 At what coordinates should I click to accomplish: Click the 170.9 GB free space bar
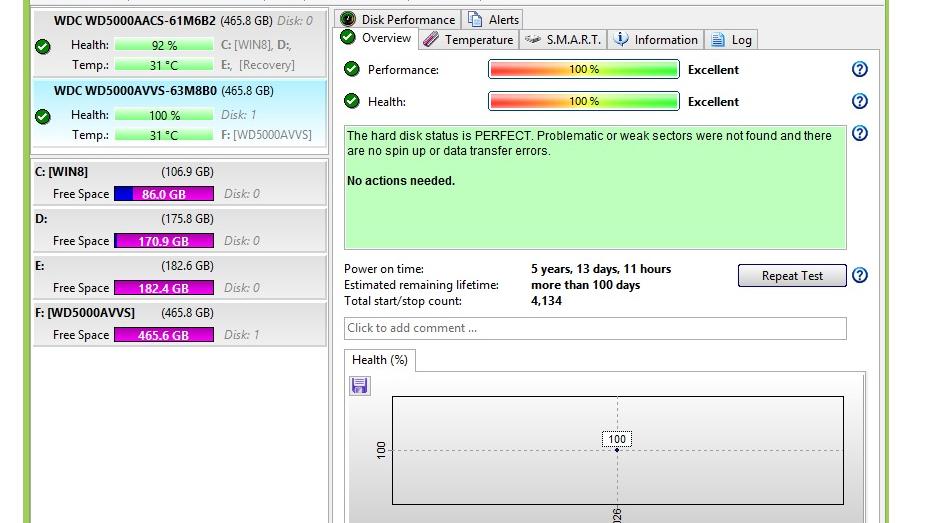tap(164, 240)
